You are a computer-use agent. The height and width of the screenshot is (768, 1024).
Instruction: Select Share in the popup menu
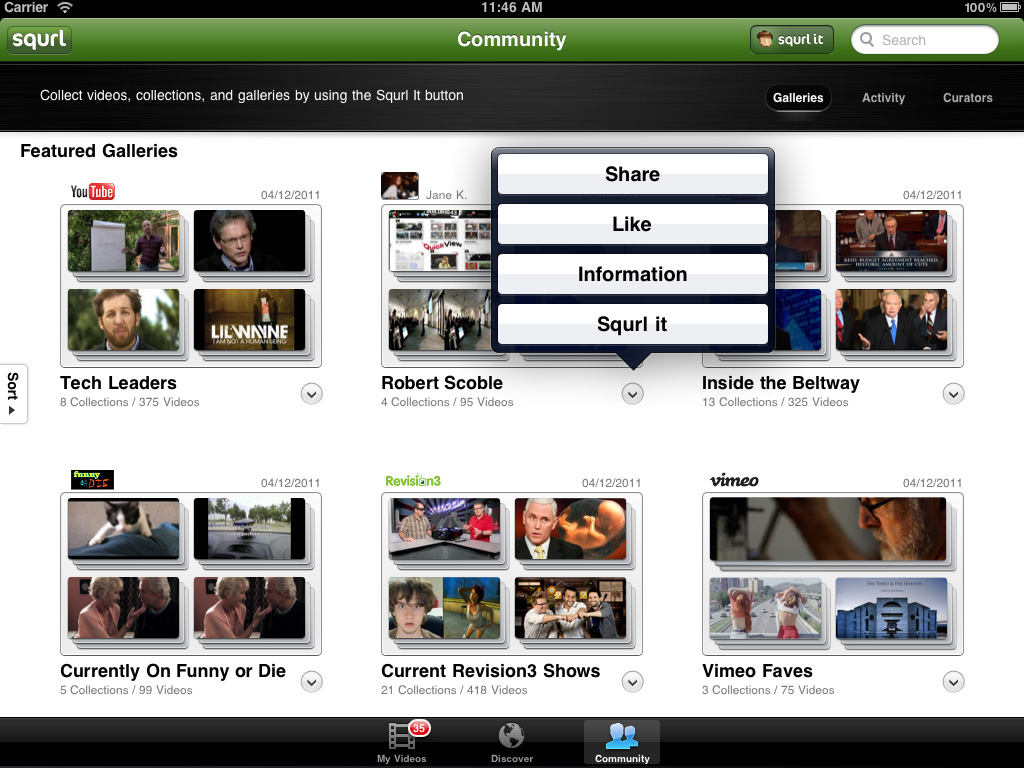click(x=632, y=174)
